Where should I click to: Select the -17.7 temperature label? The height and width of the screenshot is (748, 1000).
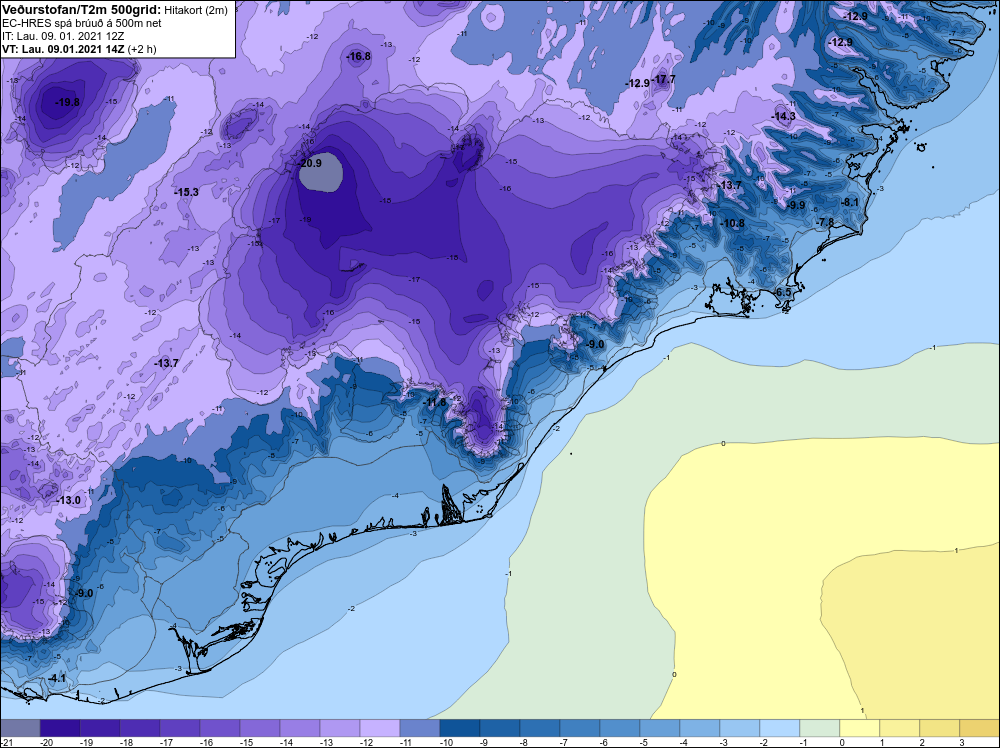(x=663, y=79)
